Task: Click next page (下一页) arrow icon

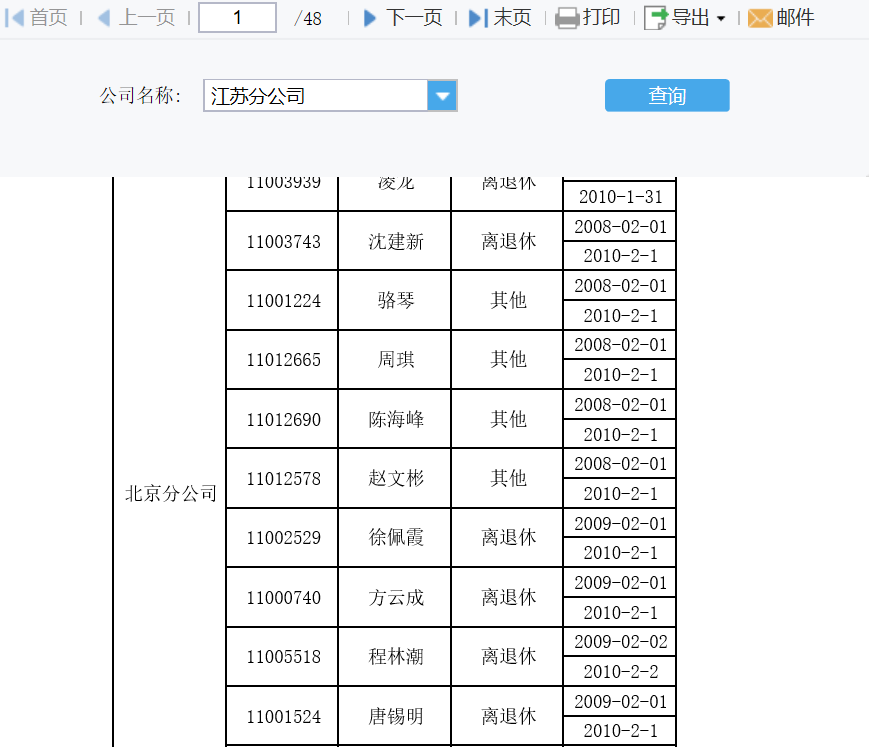Action: pyautogui.click(x=370, y=18)
